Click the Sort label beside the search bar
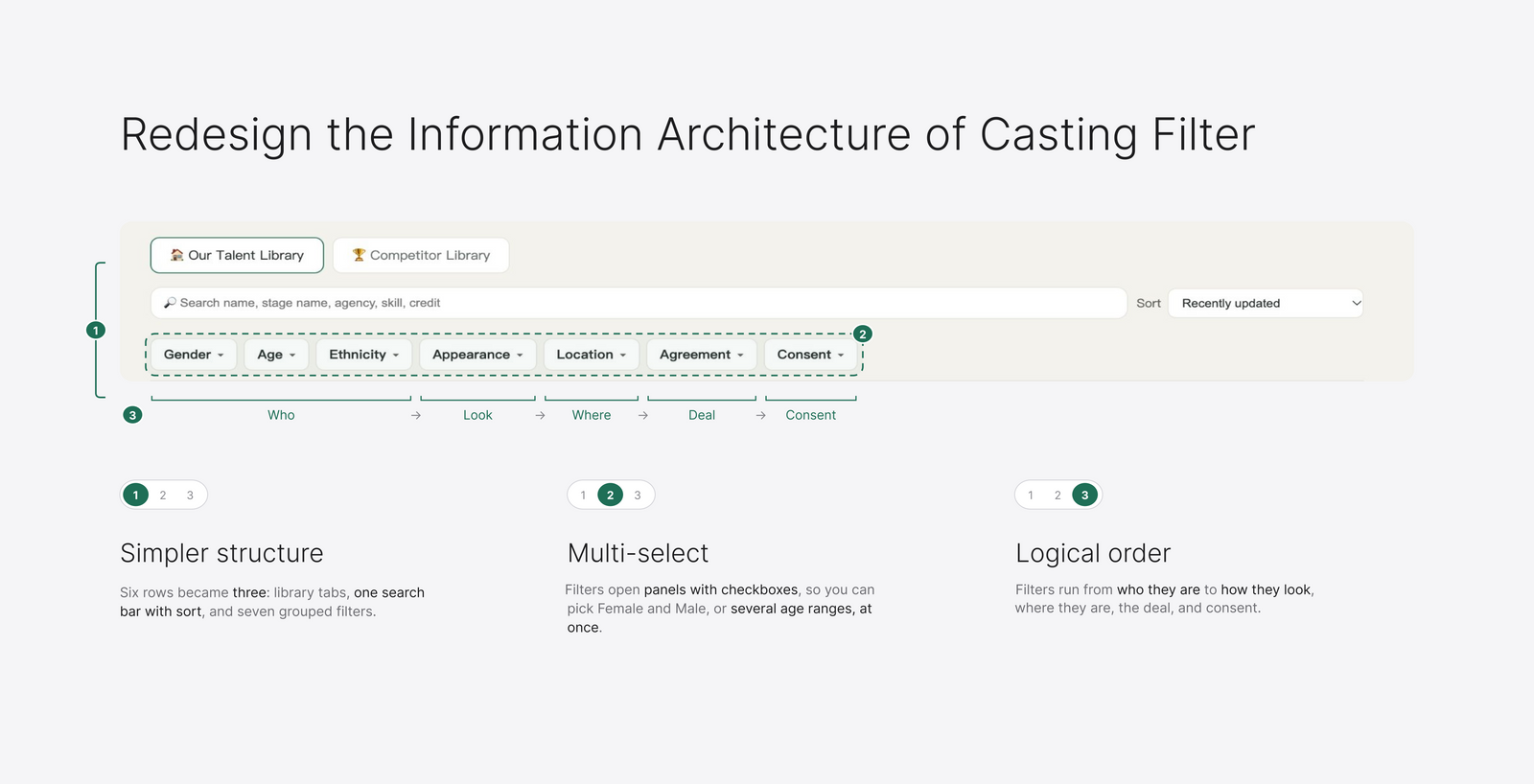This screenshot has width=1534, height=784. tap(1149, 303)
